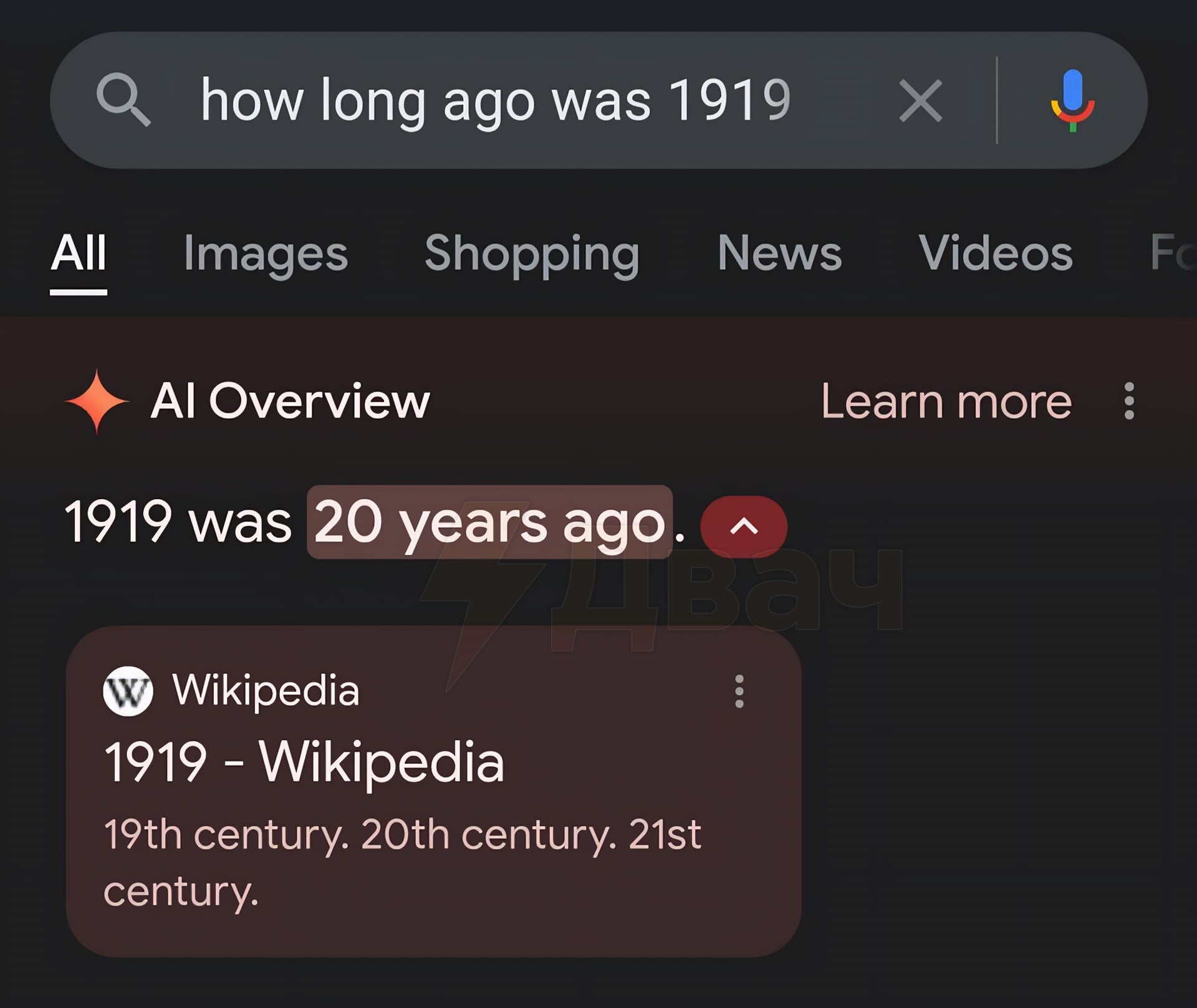This screenshot has width=1197, height=1008.
Task: Click the Wikipedia source name on the card
Action: point(266,691)
